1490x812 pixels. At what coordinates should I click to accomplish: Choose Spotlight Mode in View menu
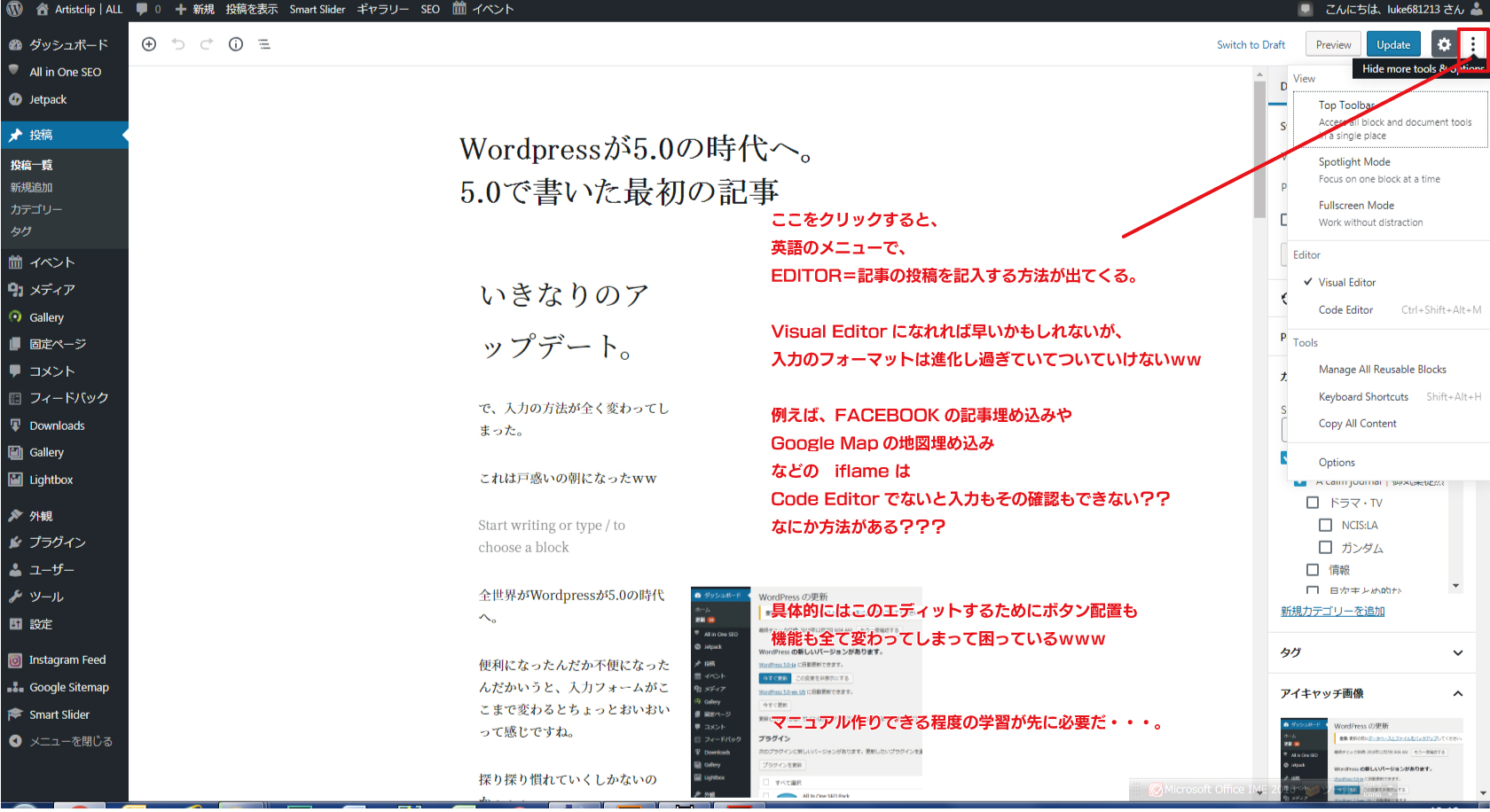point(1354,162)
